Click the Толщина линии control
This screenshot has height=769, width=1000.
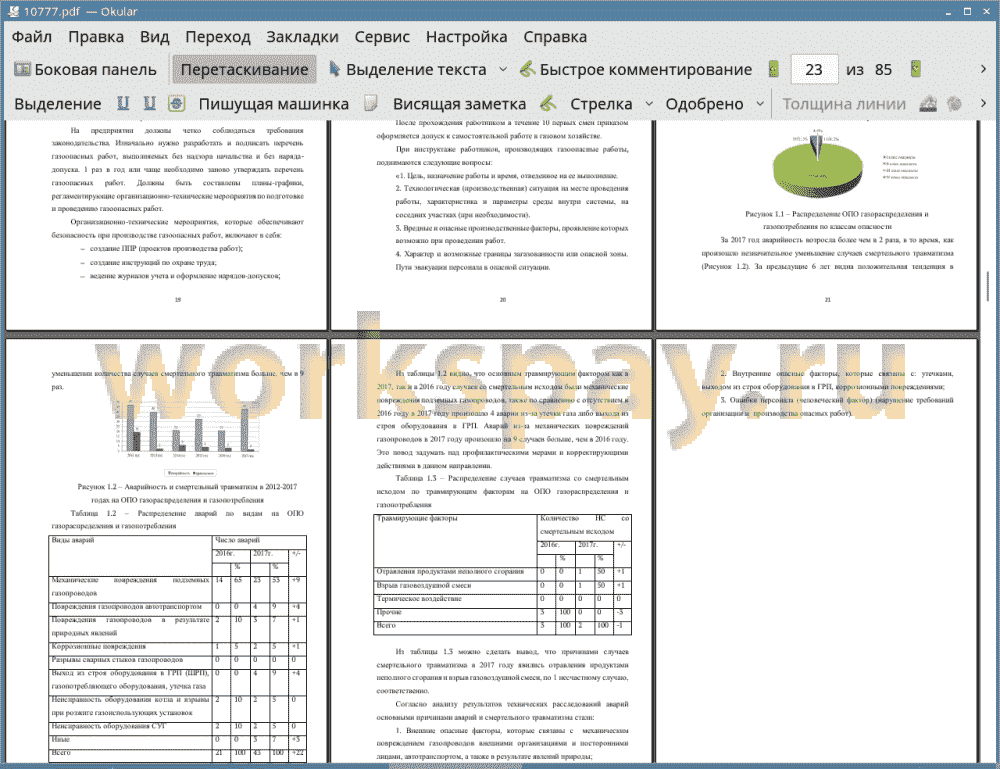(844, 104)
